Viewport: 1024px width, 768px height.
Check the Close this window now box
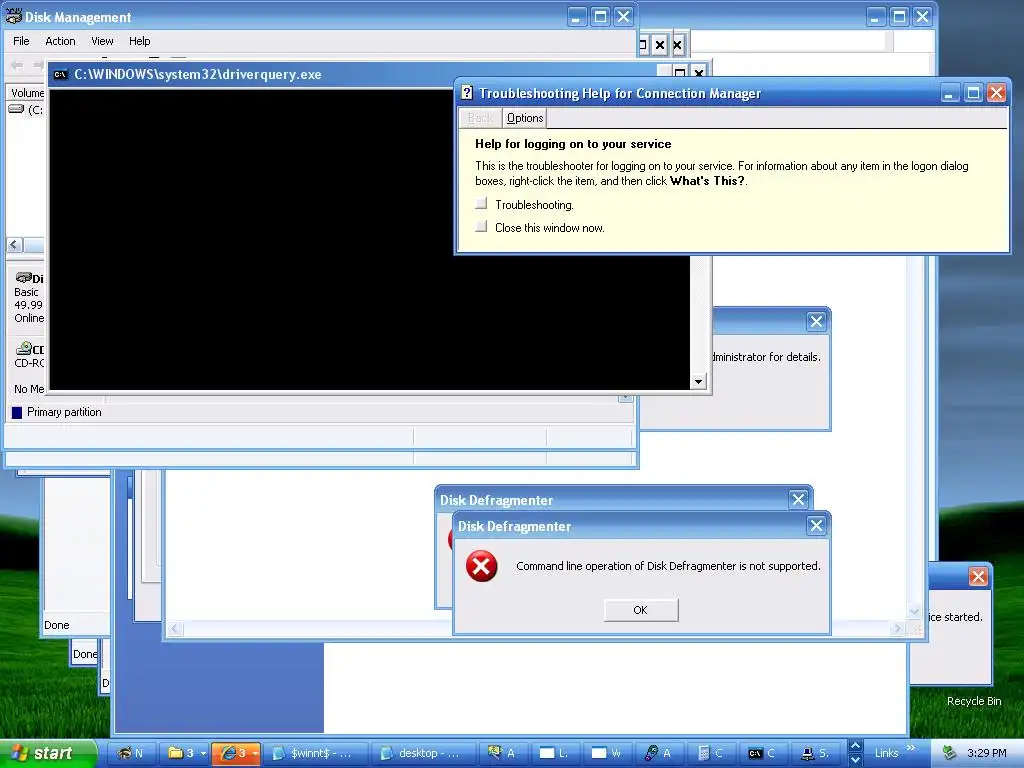click(x=481, y=227)
